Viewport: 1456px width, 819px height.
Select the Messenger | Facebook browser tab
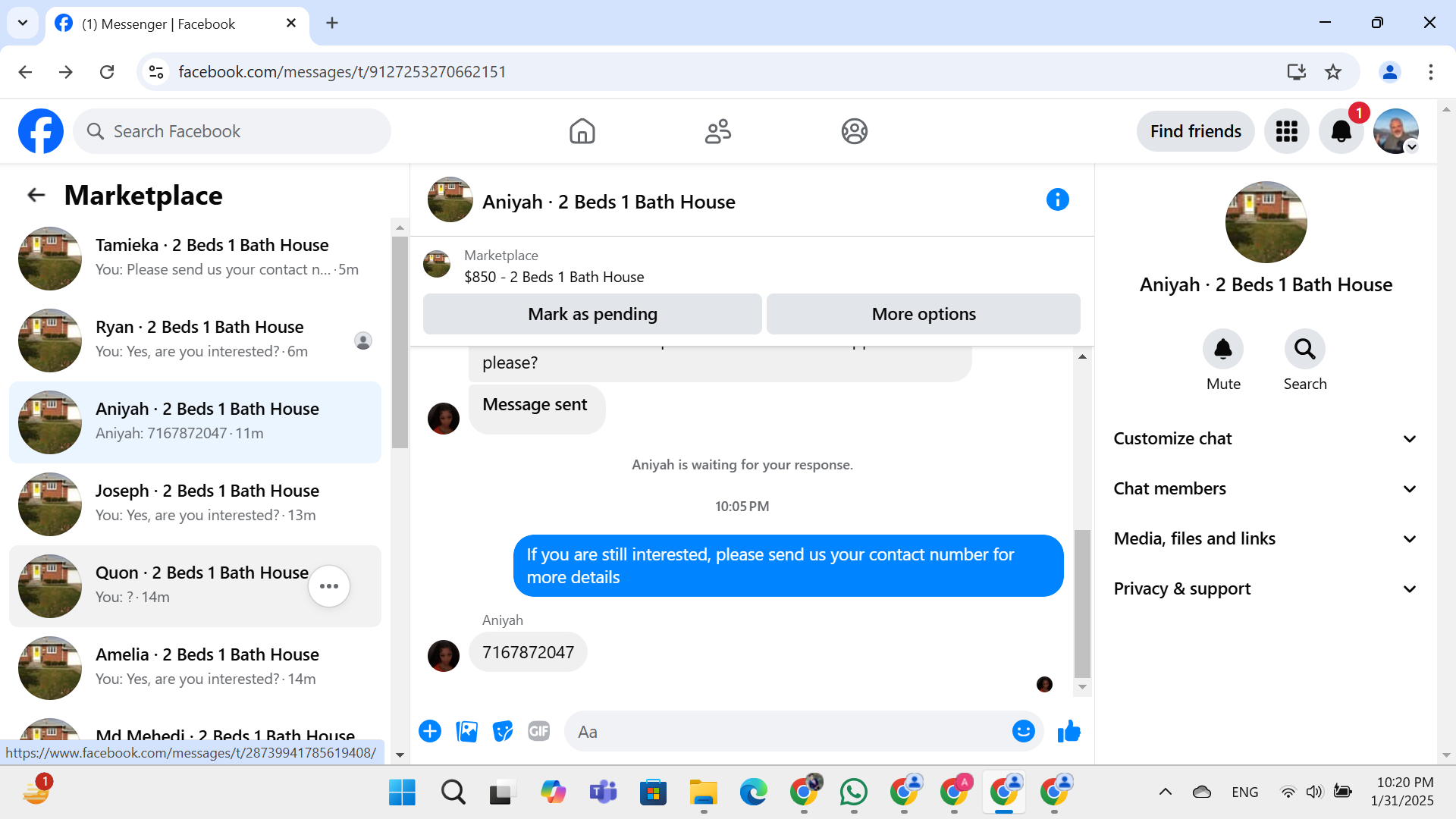(177, 24)
